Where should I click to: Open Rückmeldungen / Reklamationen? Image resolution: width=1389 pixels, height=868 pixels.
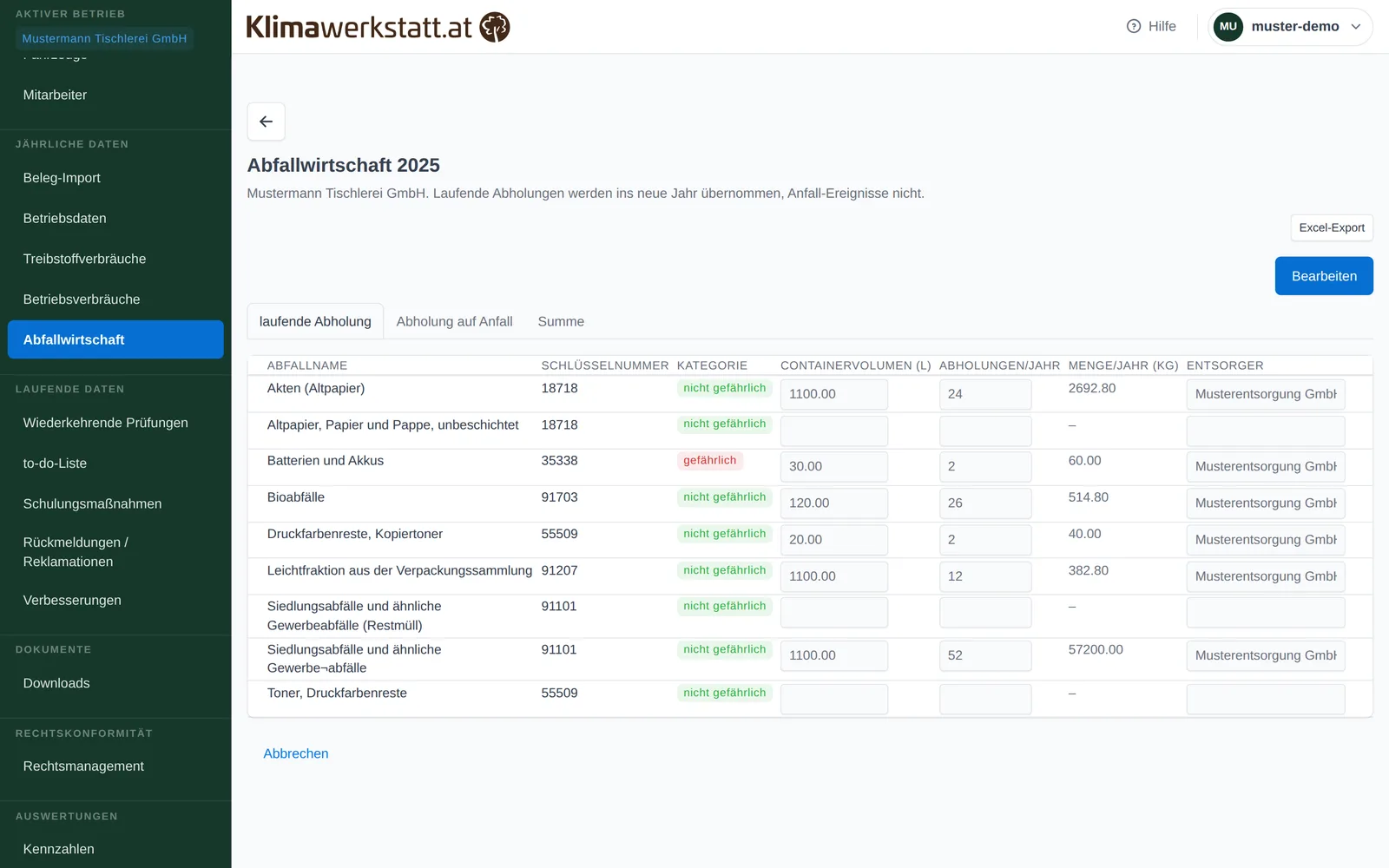tap(76, 552)
